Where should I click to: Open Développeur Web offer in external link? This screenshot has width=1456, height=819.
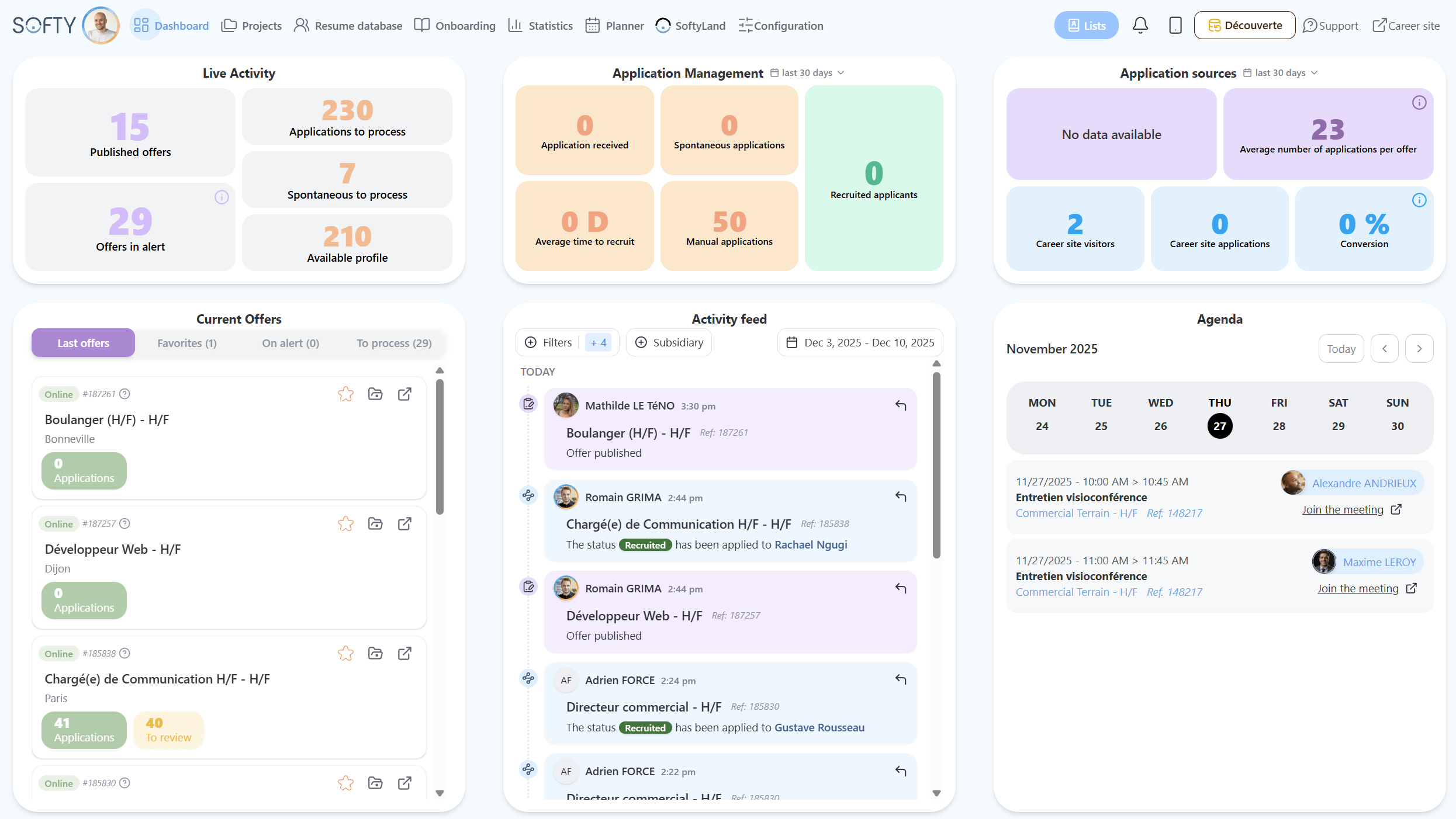[404, 524]
